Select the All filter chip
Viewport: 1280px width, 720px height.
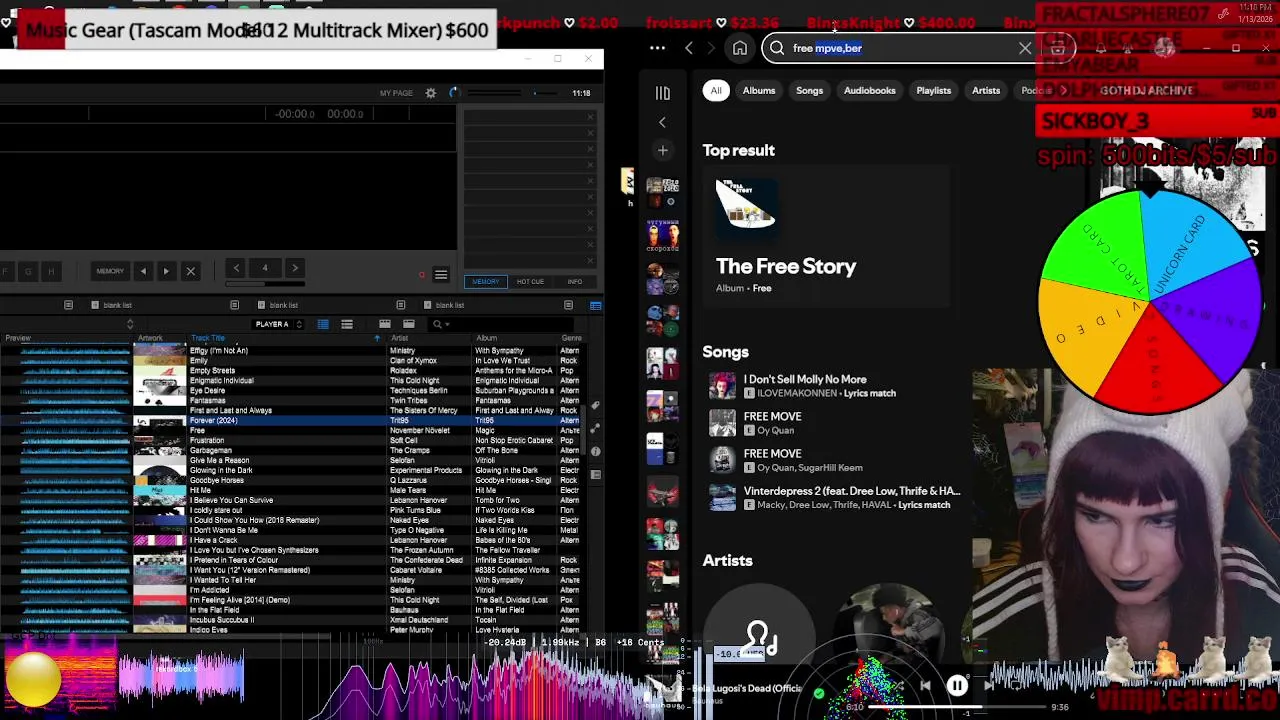tap(716, 90)
